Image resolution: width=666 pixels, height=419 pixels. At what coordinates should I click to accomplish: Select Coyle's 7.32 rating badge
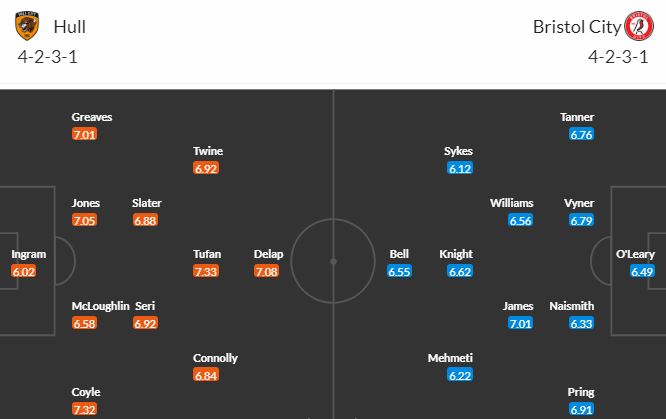85,409
